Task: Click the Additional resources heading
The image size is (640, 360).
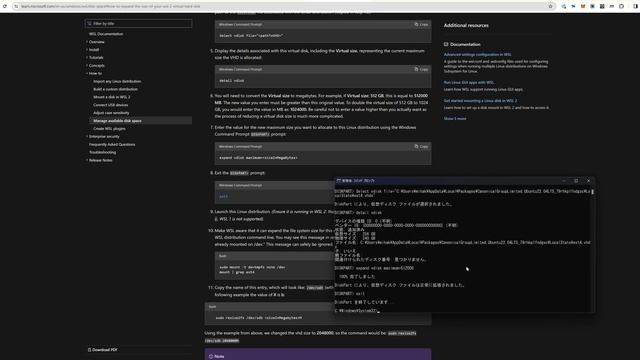Action: (466, 25)
